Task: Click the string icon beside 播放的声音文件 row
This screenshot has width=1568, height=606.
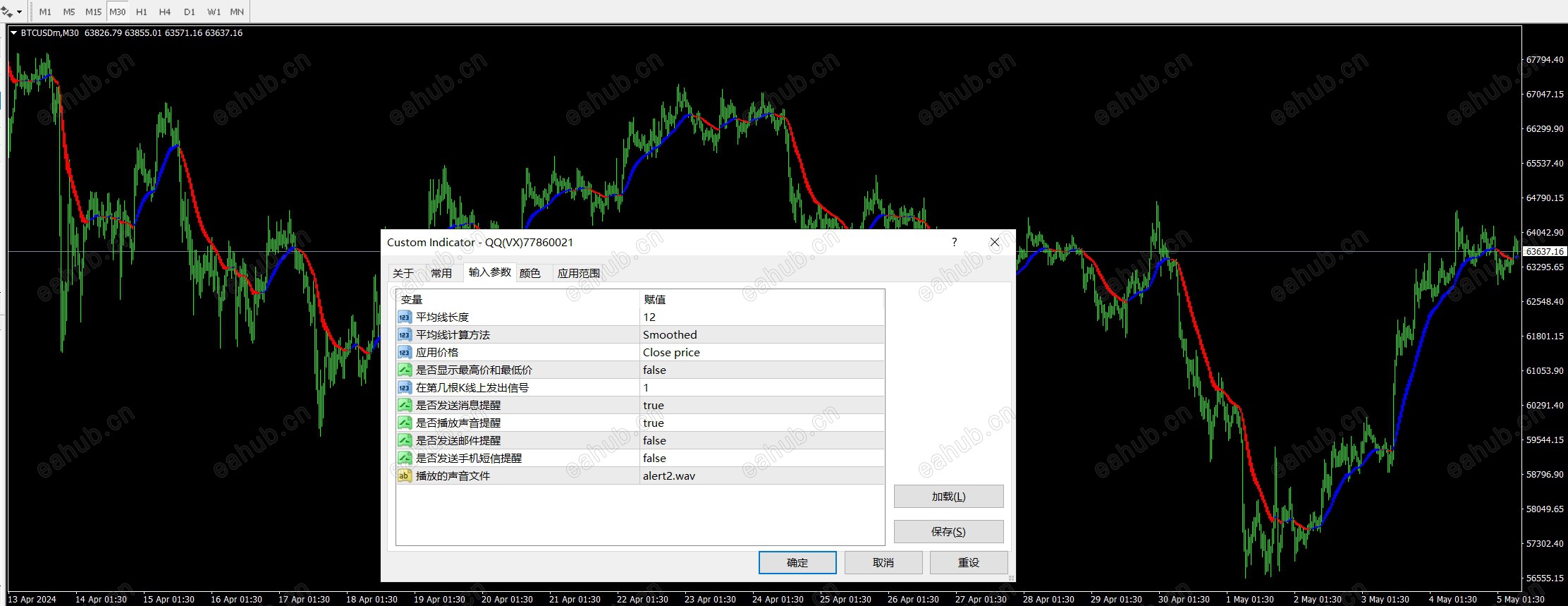Action: pos(404,476)
